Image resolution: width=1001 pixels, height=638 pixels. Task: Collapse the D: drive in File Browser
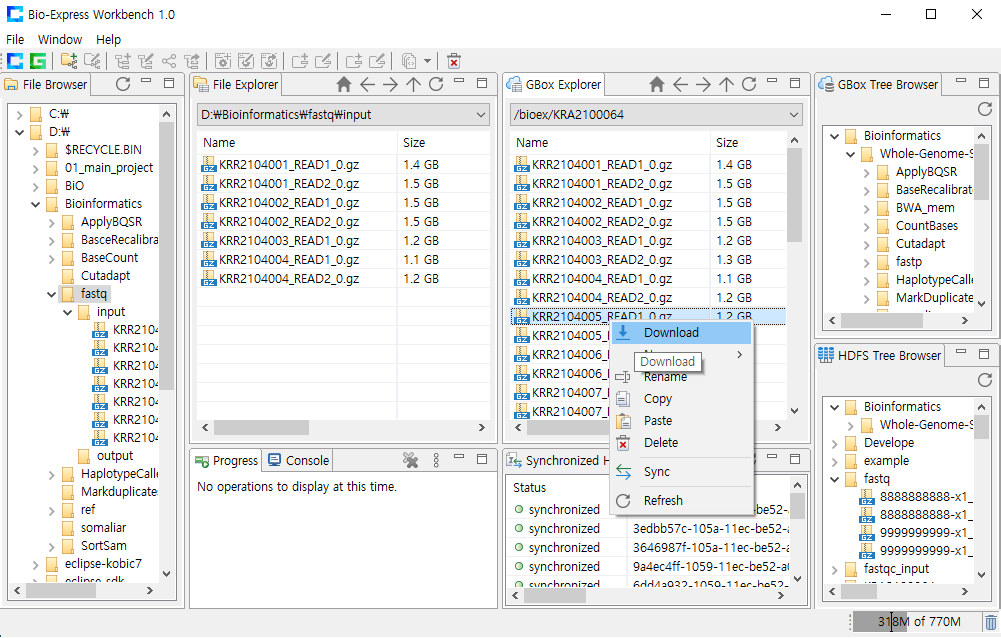pos(19,132)
